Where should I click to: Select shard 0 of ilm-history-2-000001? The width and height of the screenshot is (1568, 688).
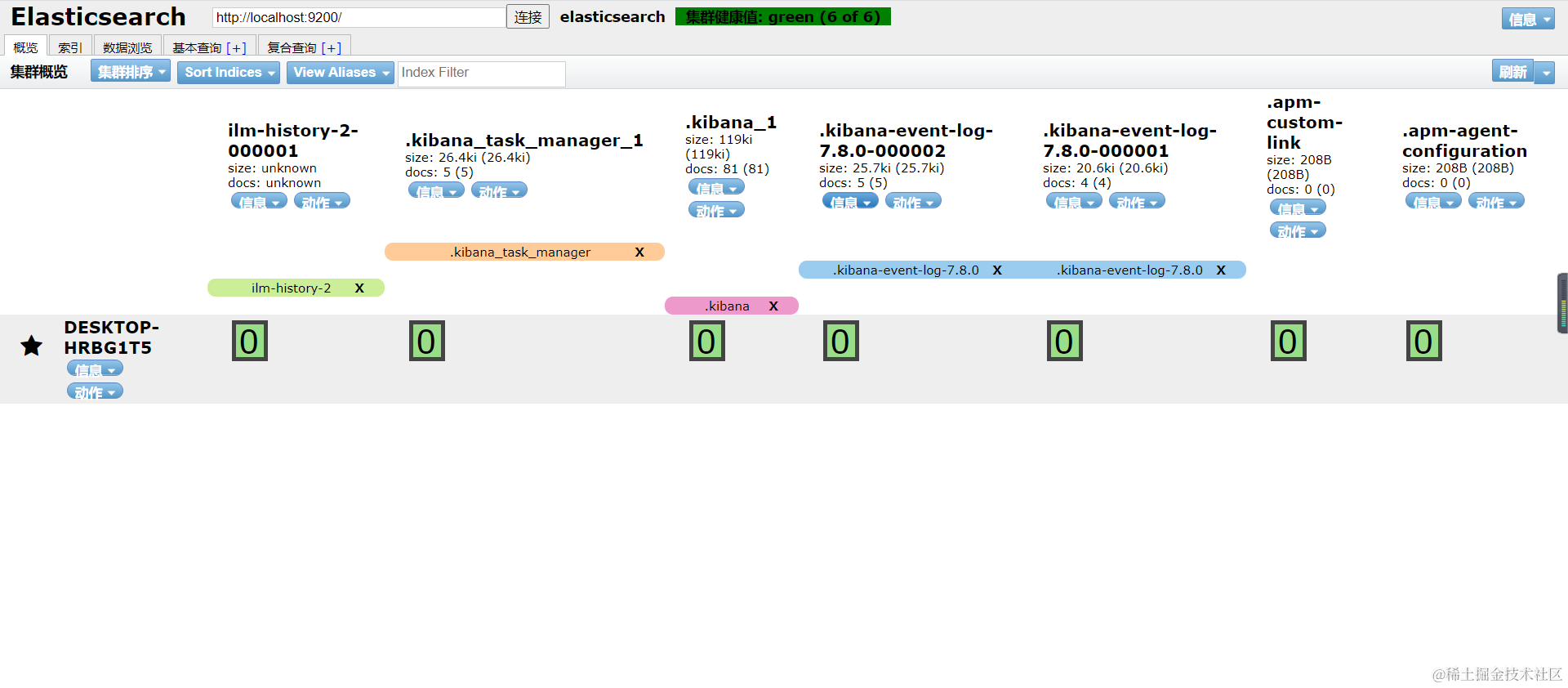[x=250, y=342]
